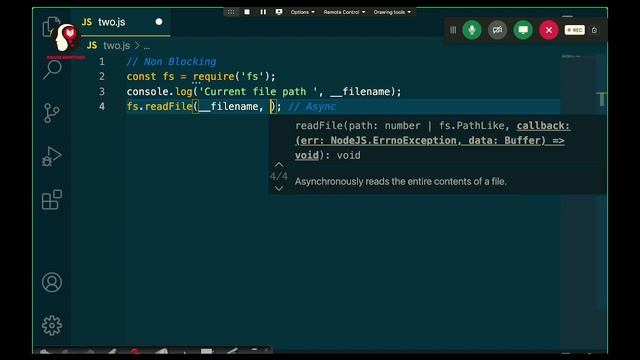Show next signature with down chevron

(279, 188)
